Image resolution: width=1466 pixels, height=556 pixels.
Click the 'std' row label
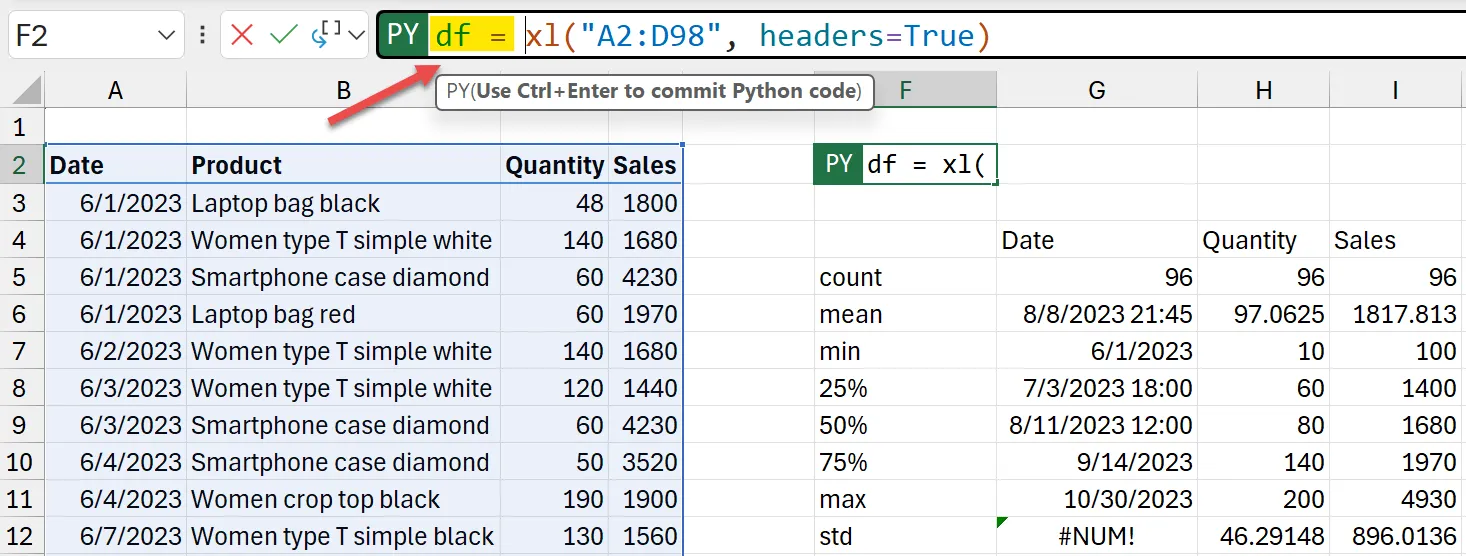pos(905,536)
